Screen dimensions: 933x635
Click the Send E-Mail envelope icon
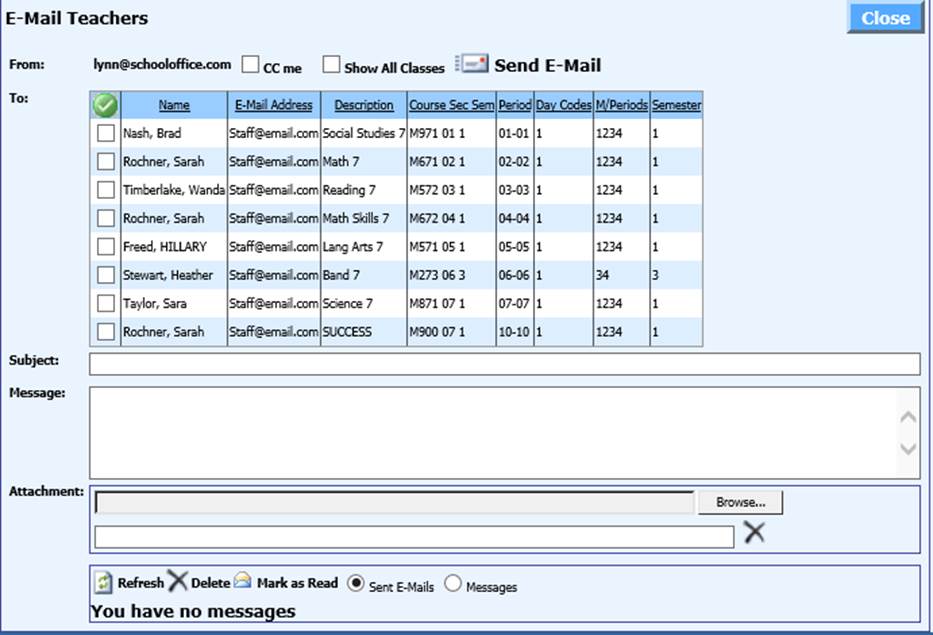[472, 64]
